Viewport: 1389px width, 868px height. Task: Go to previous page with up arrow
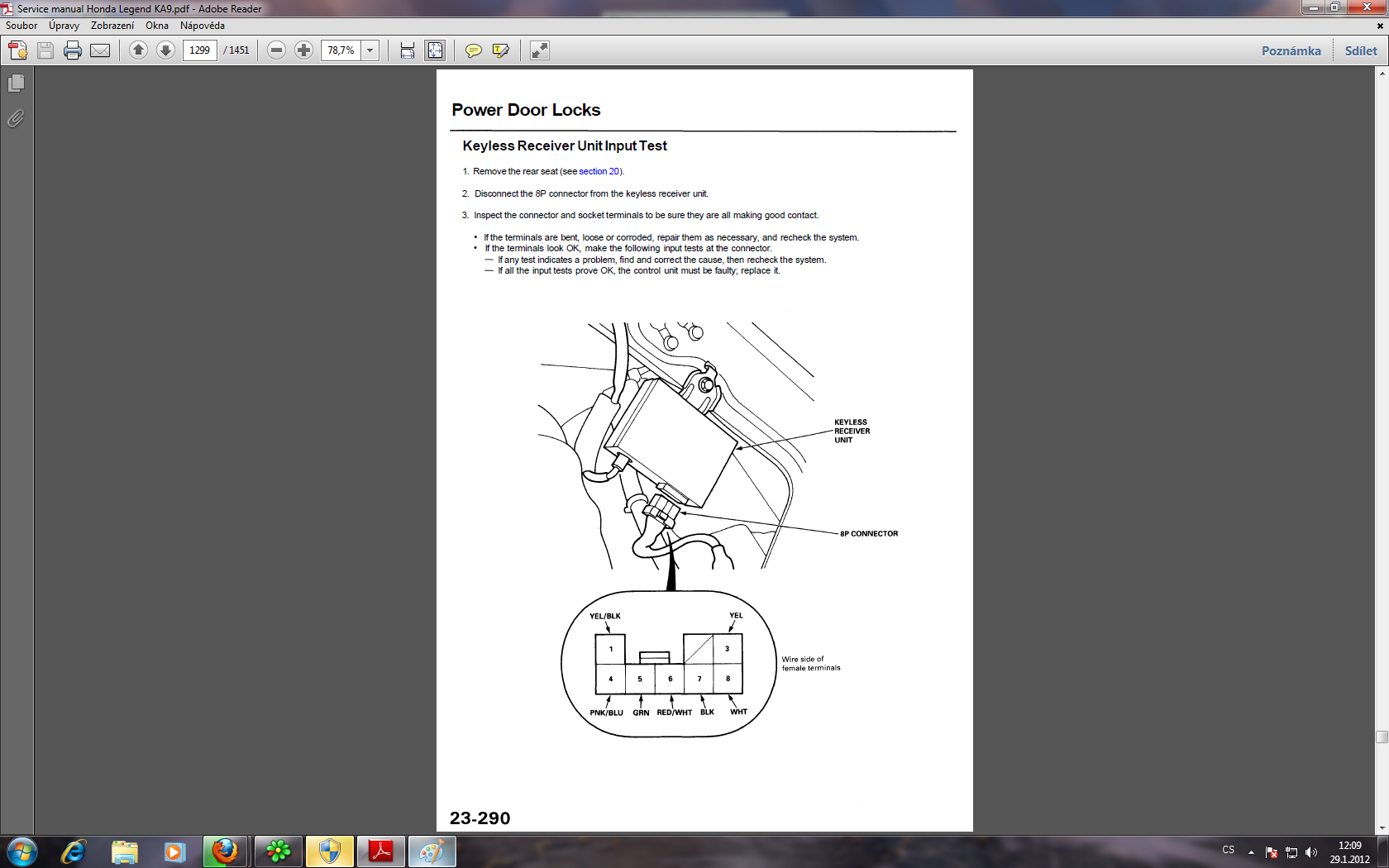coord(138,50)
